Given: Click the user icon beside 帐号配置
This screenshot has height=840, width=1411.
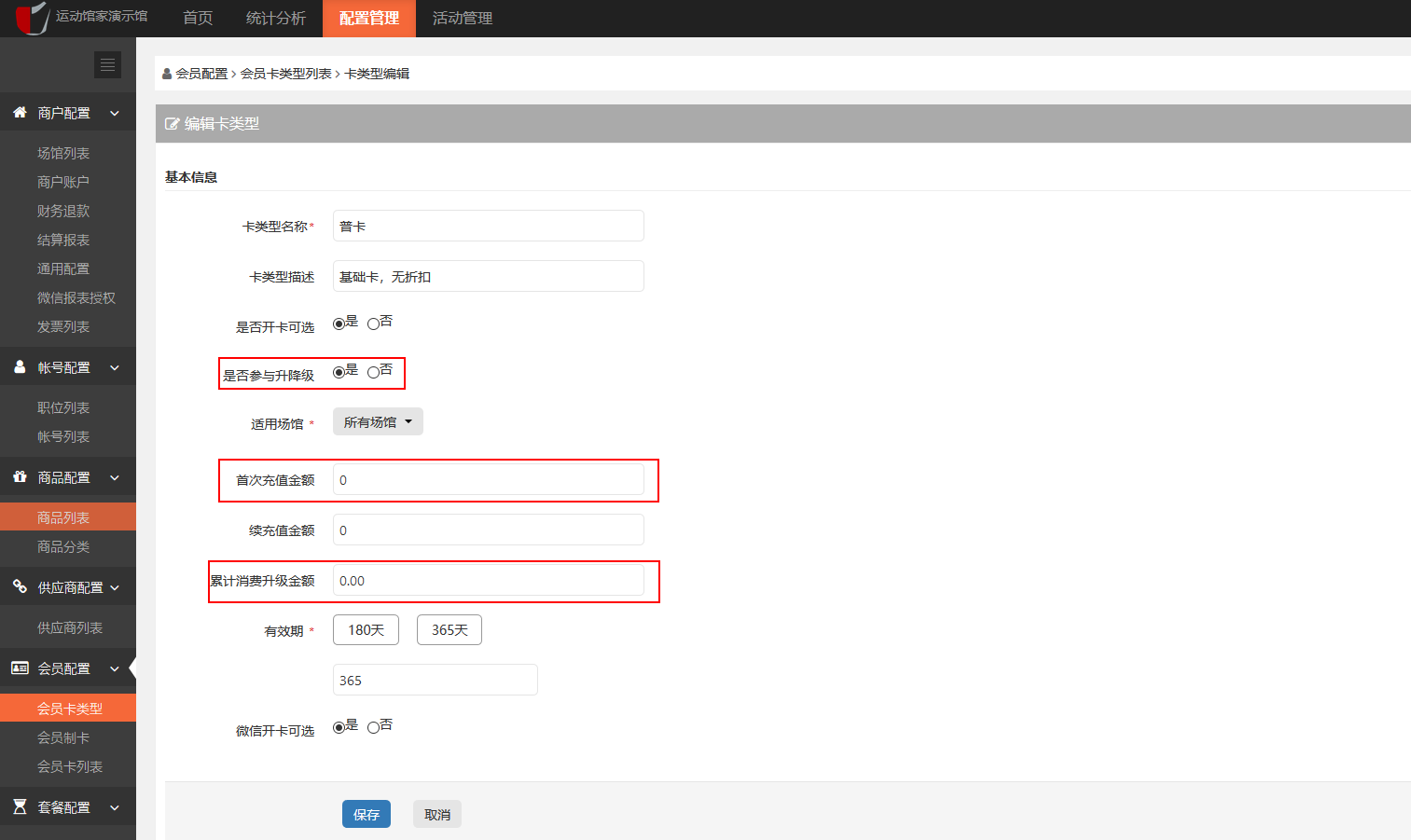Looking at the screenshot, I should click(20, 366).
